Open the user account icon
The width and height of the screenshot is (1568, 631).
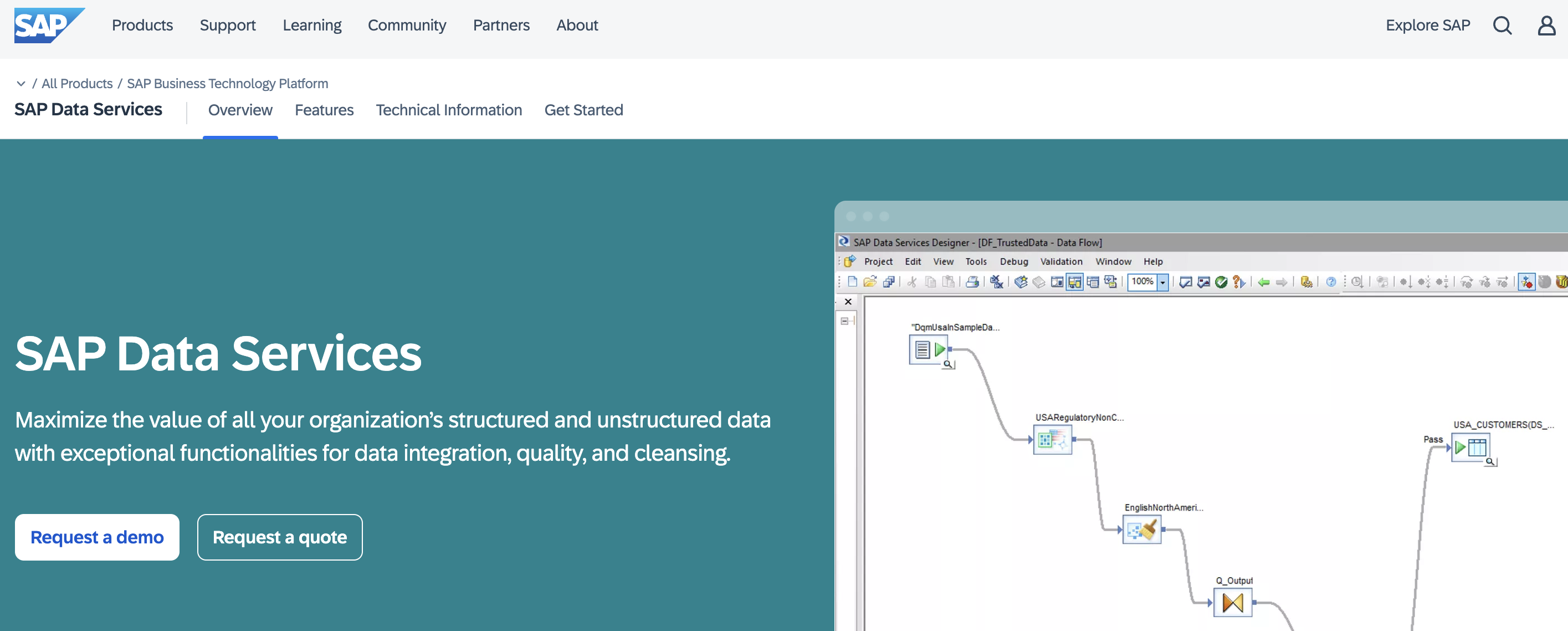click(x=1547, y=26)
